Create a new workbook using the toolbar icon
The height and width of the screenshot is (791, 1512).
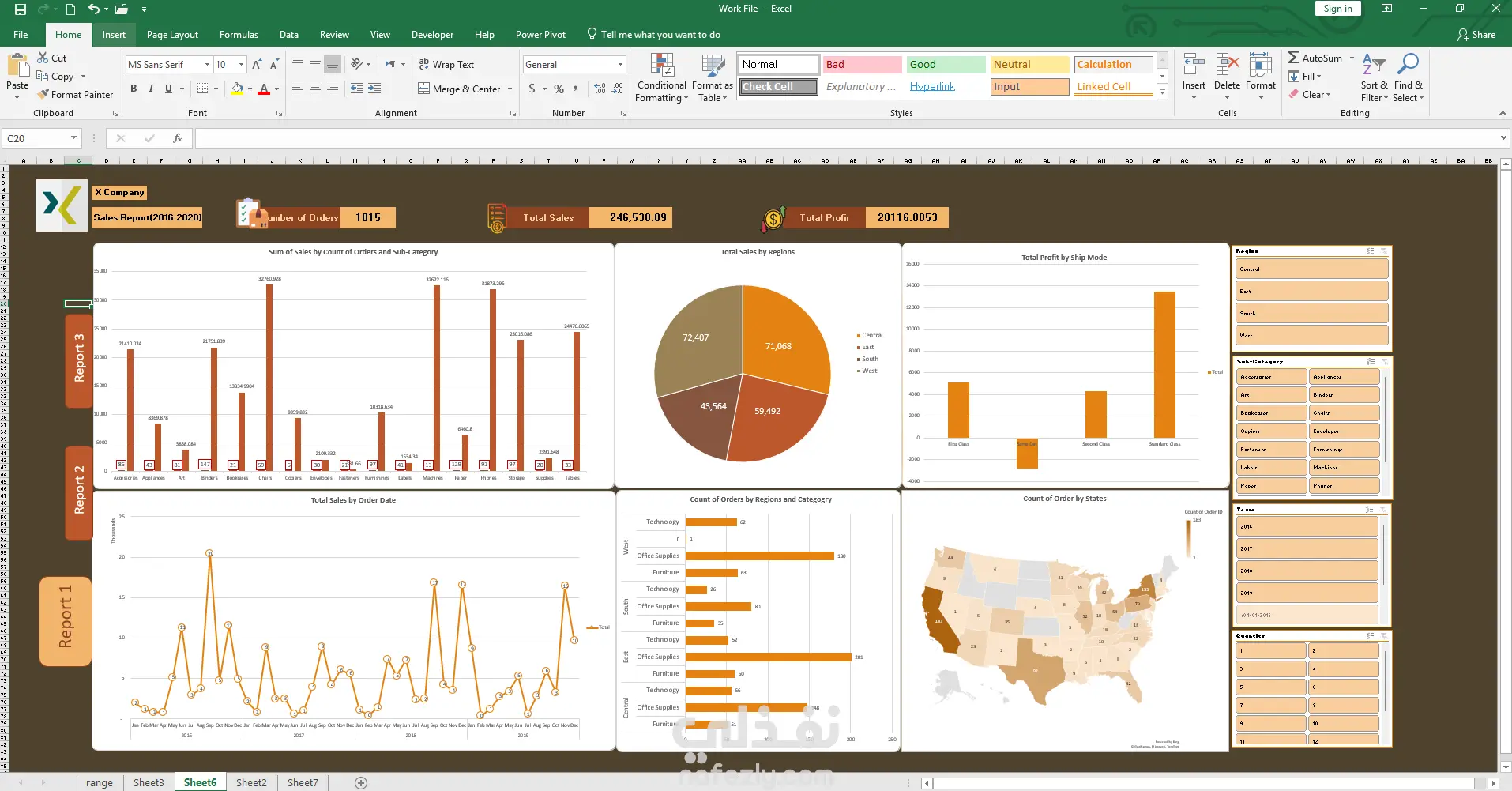(x=70, y=9)
